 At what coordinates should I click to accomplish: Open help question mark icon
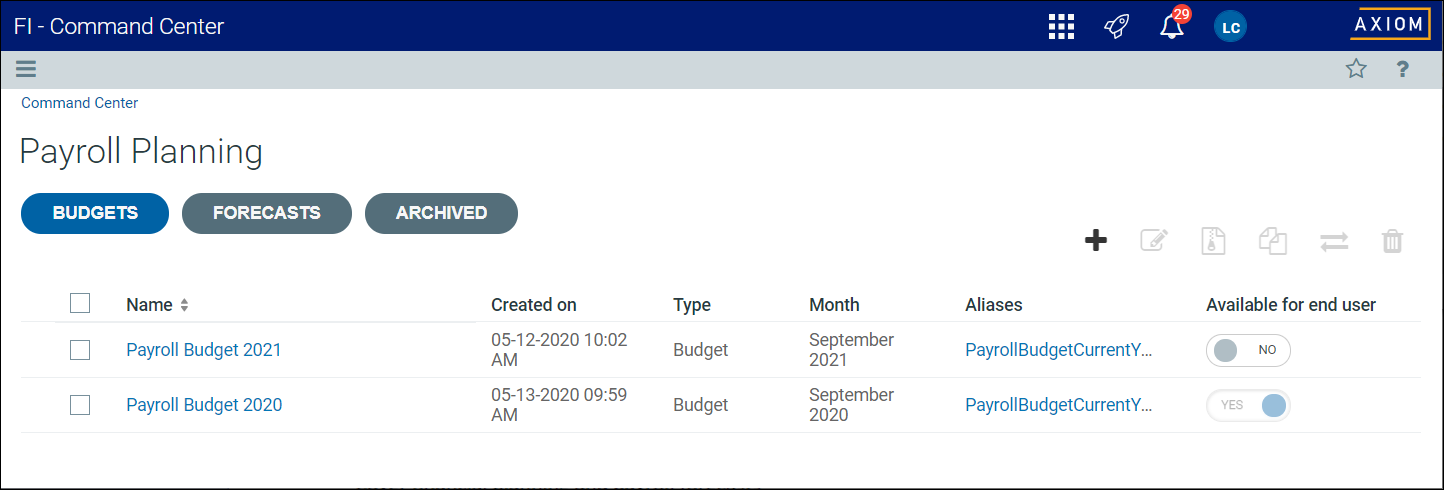(1403, 69)
